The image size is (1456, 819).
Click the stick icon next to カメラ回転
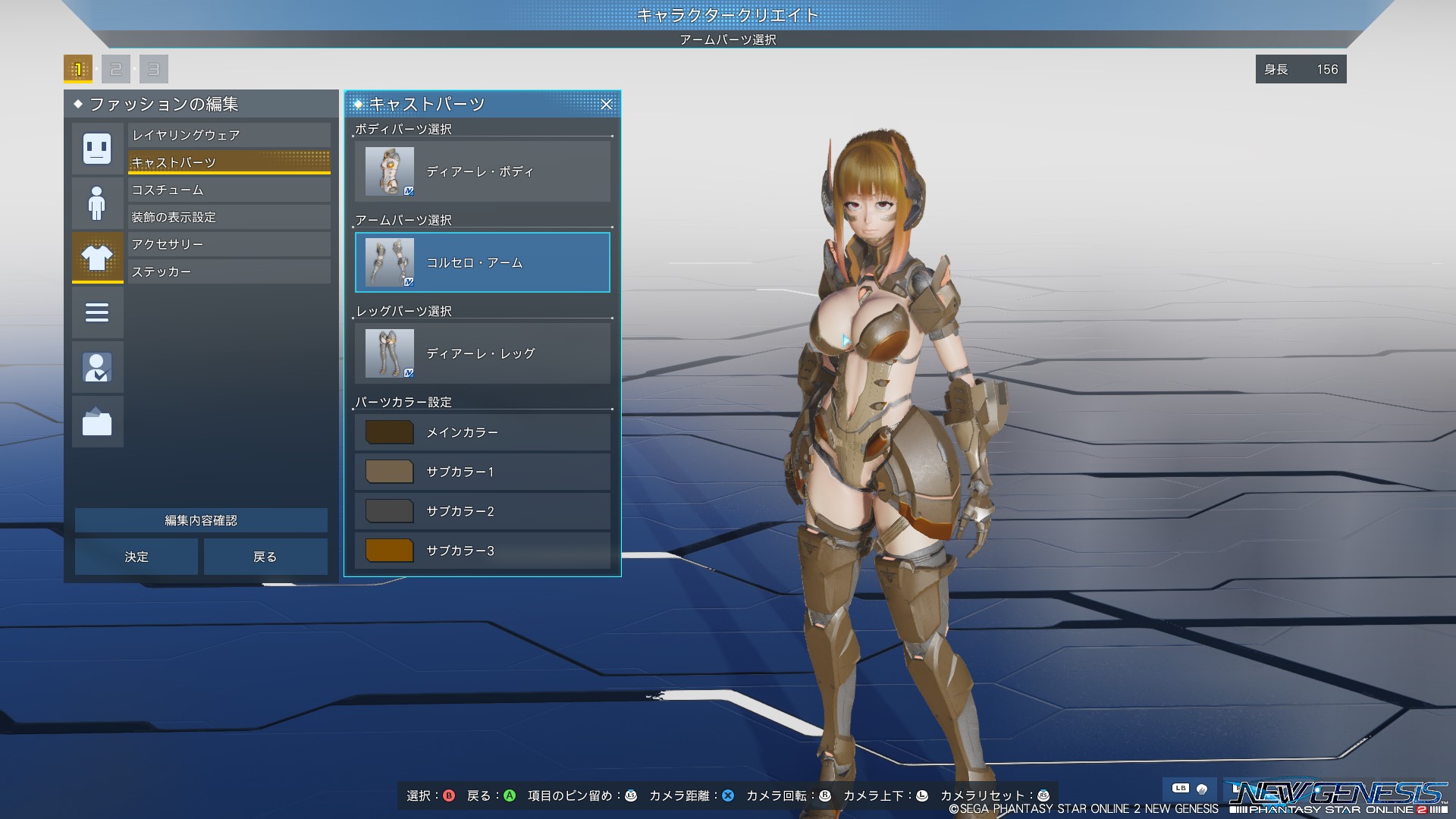(825, 795)
